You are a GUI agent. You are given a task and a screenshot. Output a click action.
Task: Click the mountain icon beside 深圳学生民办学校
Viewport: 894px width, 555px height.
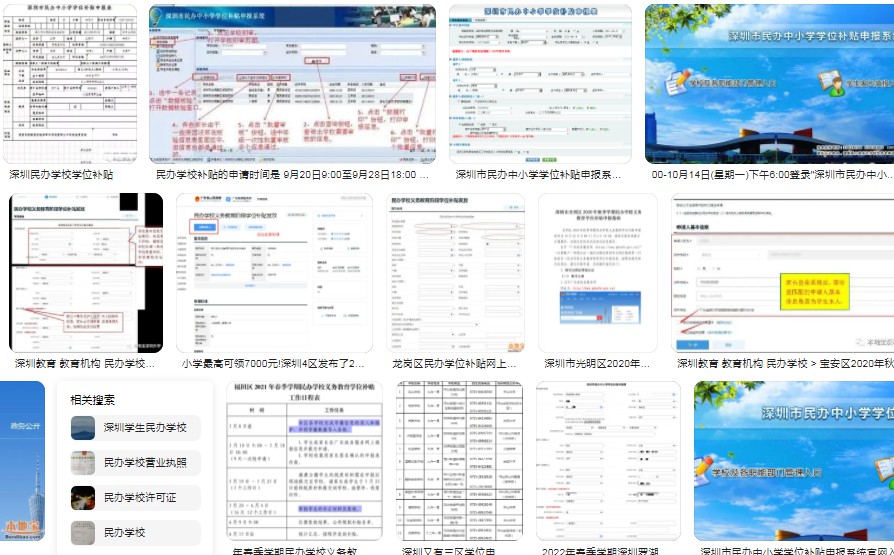click(x=83, y=428)
